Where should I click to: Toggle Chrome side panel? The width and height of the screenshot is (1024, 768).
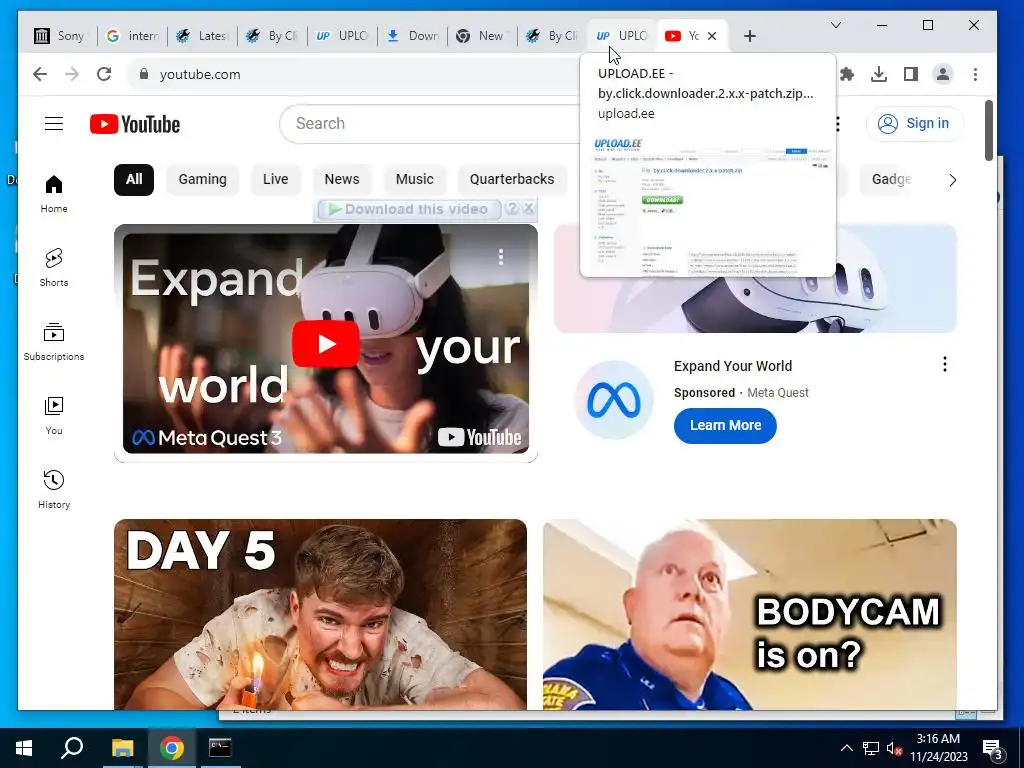coord(911,74)
